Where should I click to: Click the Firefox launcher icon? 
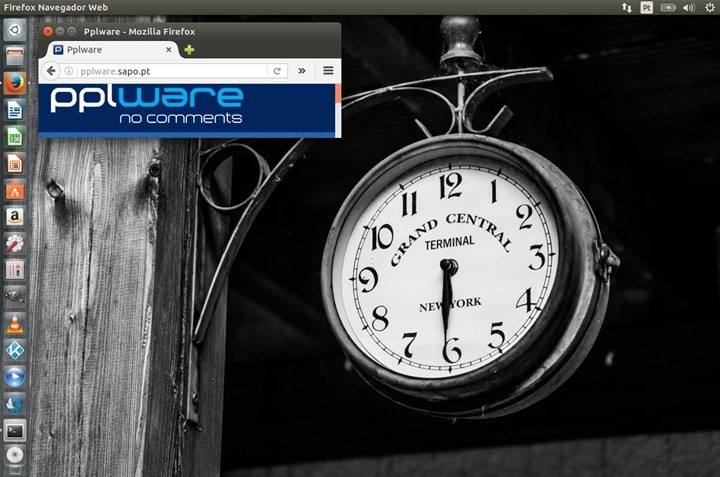(x=15, y=84)
